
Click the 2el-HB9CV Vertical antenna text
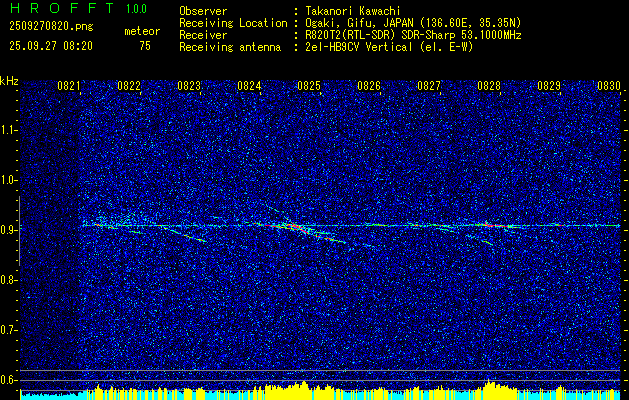[x=389, y=47]
